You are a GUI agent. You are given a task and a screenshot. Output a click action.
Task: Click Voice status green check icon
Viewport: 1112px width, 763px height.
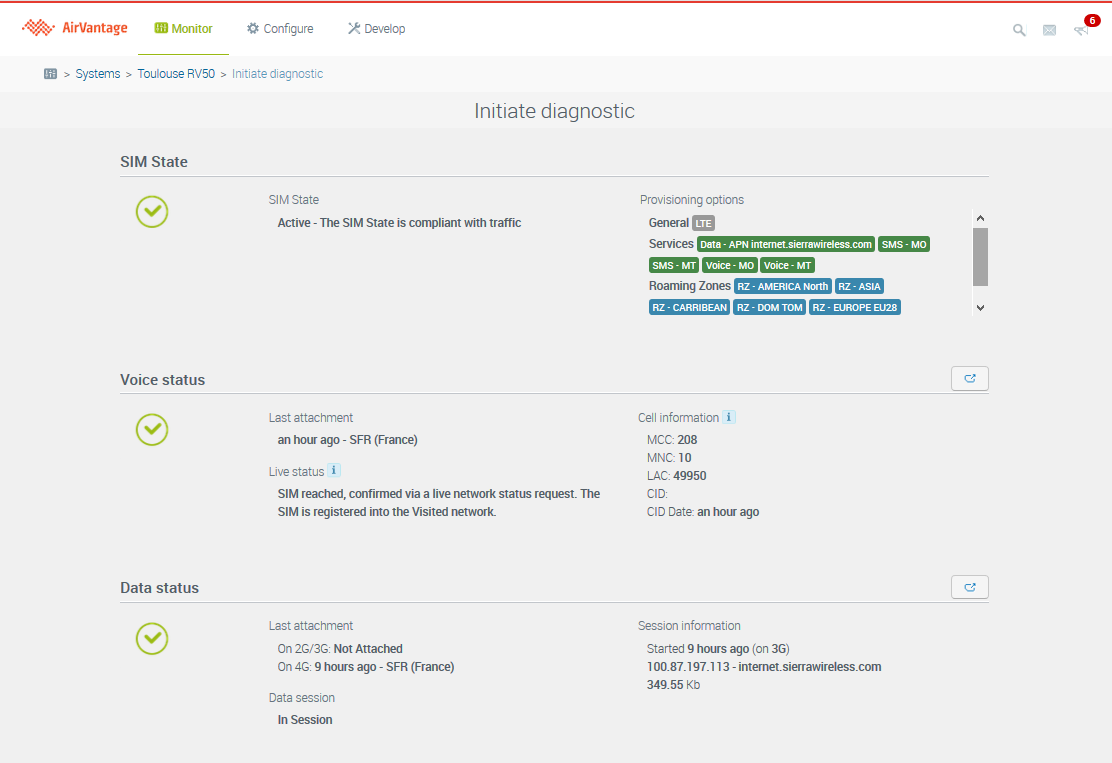[152, 429]
